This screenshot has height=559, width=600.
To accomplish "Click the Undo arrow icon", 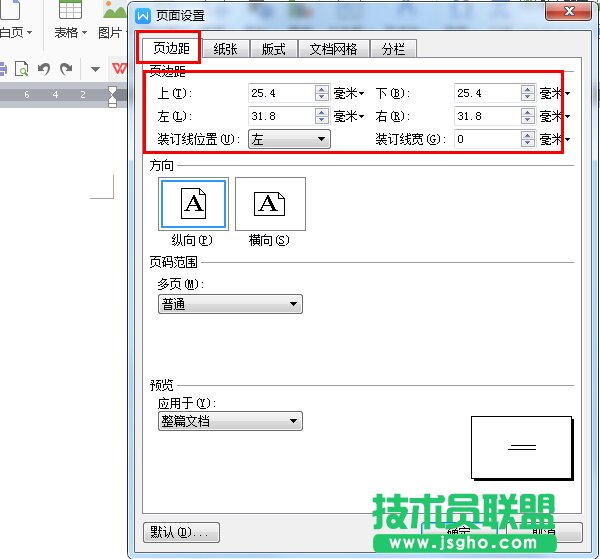I will pyautogui.click(x=44, y=69).
